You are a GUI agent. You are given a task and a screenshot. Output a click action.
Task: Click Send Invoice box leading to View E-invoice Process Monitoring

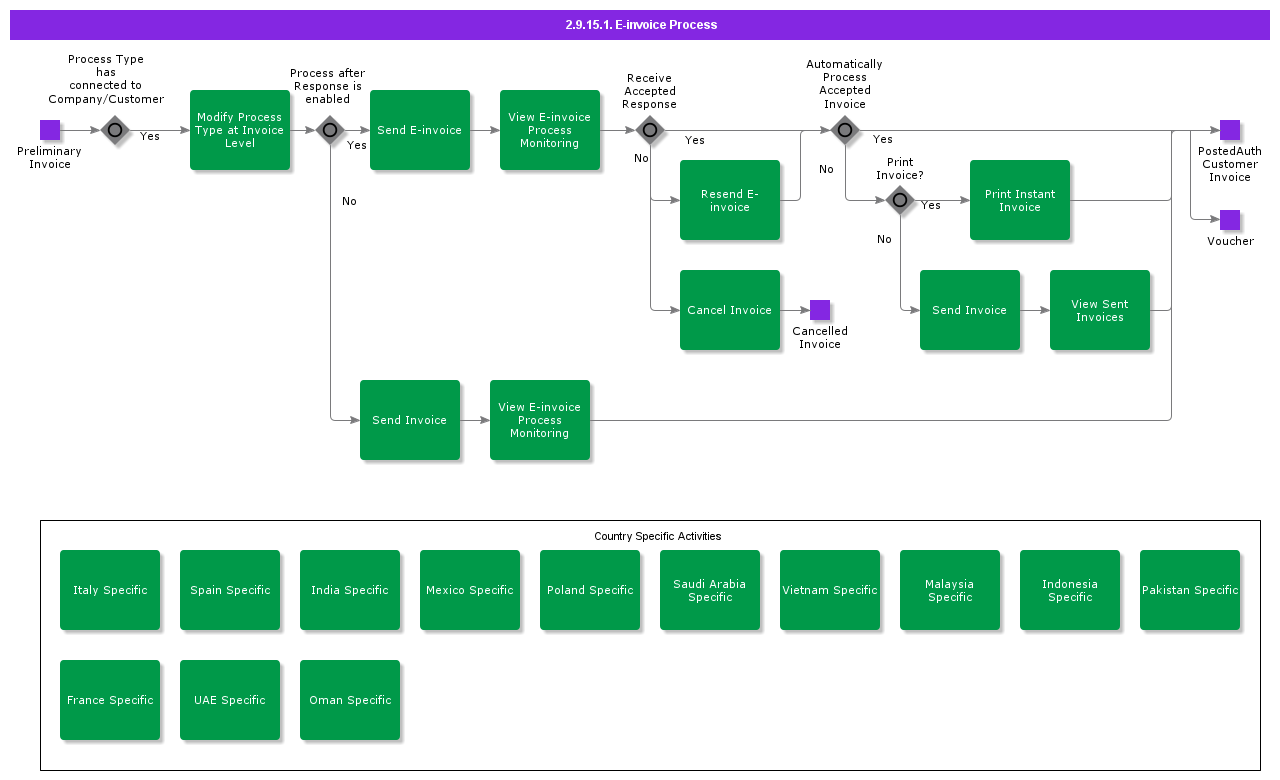point(410,420)
